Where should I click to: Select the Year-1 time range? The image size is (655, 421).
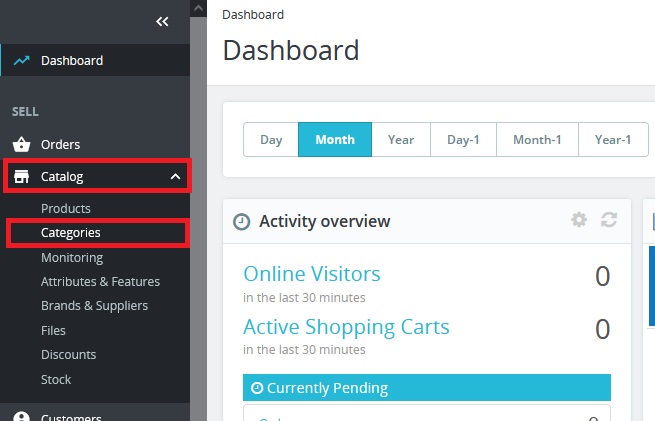pos(612,140)
